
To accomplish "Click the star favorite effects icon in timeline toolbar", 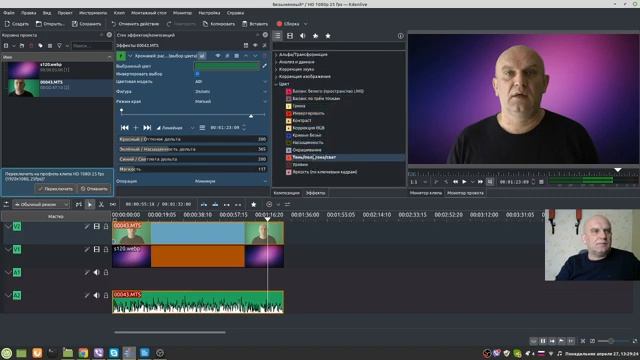I will [253, 204].
